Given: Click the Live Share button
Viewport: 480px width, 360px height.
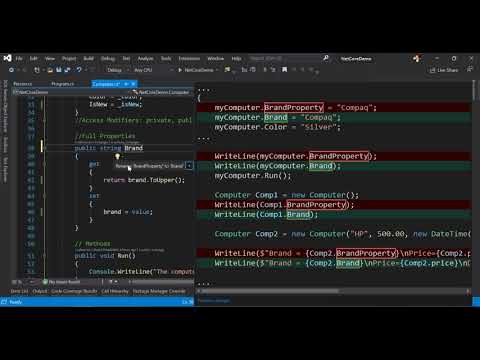Looking at the screenshot, I should tap(444, 70).
